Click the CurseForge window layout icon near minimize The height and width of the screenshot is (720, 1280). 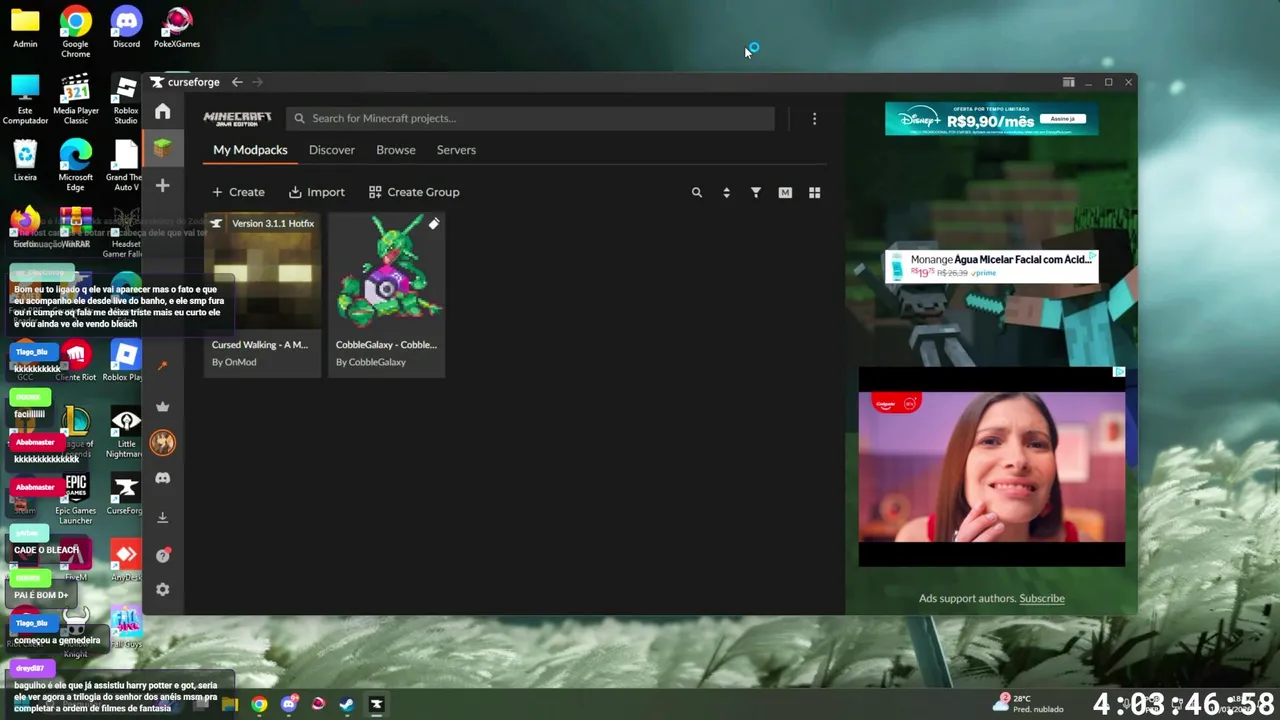coord(1068,82)
